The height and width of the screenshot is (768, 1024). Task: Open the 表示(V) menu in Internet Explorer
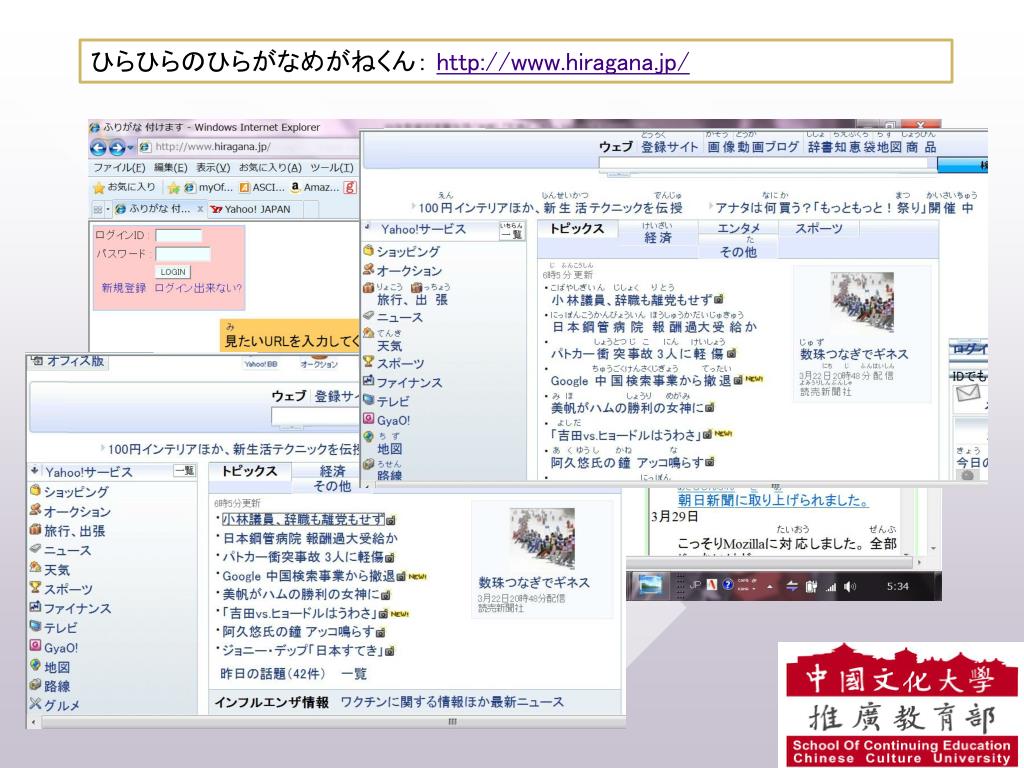[x=213, y=168]
